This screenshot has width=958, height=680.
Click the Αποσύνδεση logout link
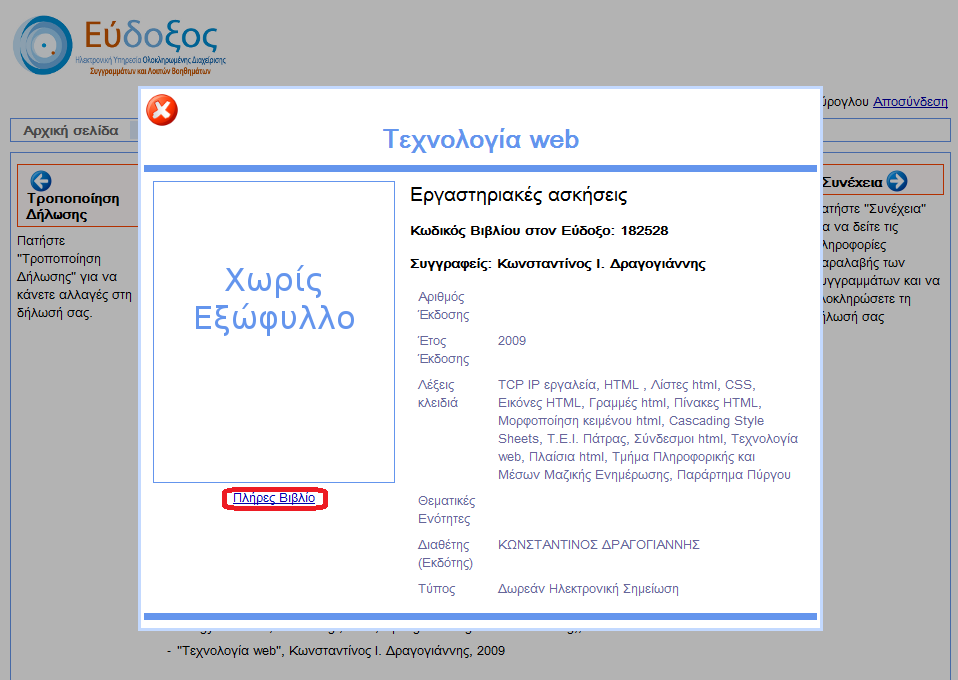pyautogui.click(x=910, y=101)
